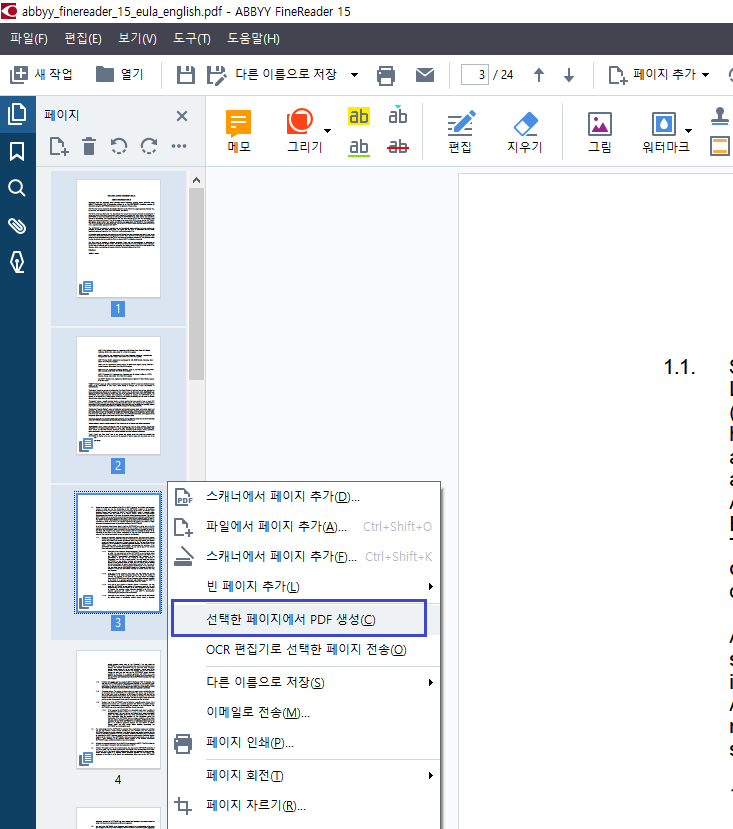The width and height of the screenshot is (733, 829).
Task: Expand the 그리기 dropdown arrow
Action: coord(327,131)
